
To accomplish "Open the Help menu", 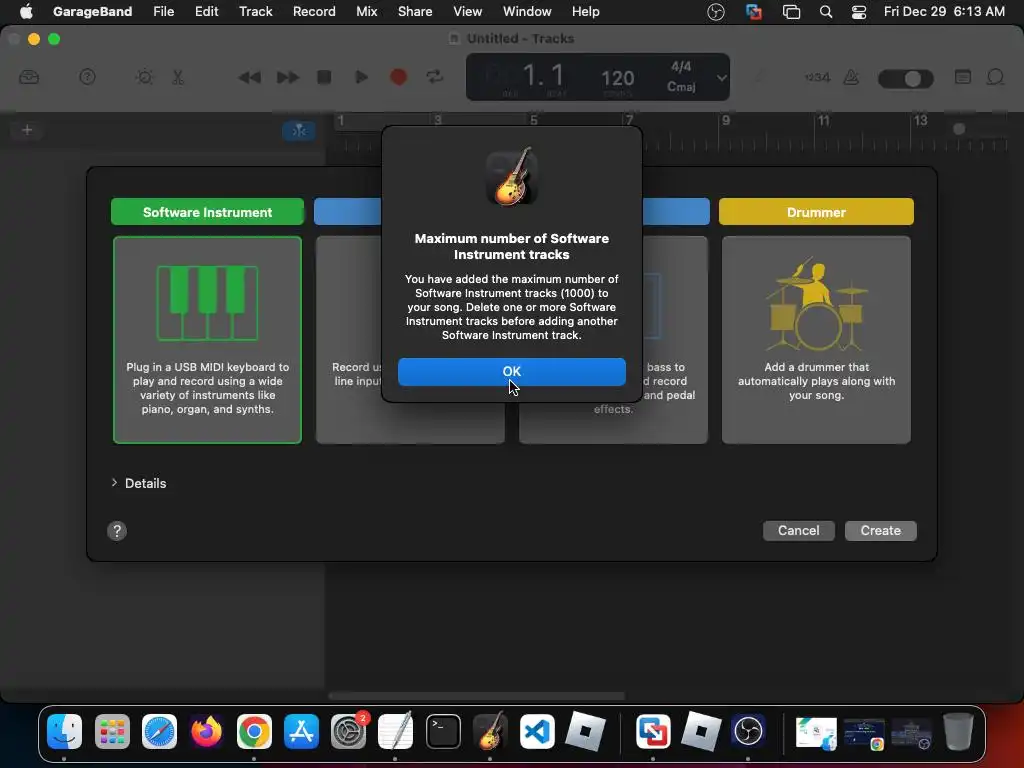I will click(x=585, y=11).
